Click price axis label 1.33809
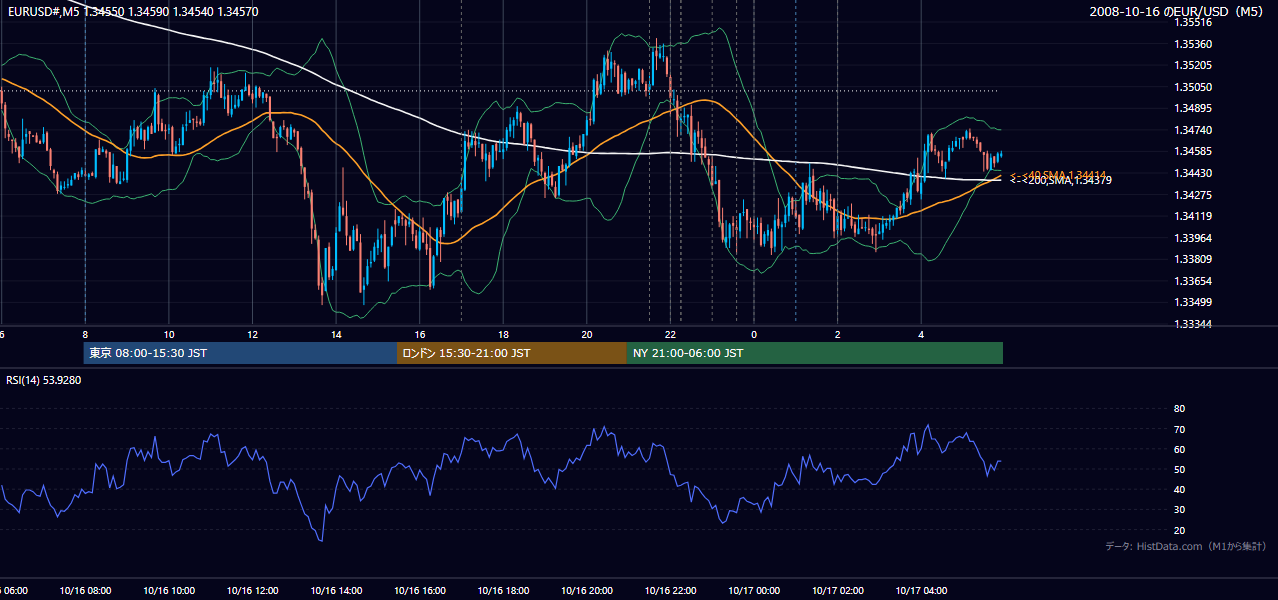This screenshot has height=600, width=1278. tap(1192, 259)
